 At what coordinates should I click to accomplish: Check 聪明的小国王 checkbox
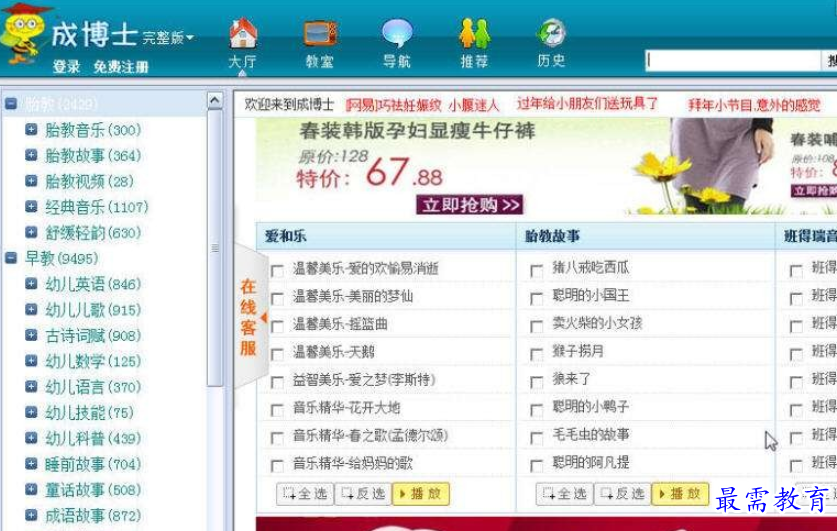536,298
